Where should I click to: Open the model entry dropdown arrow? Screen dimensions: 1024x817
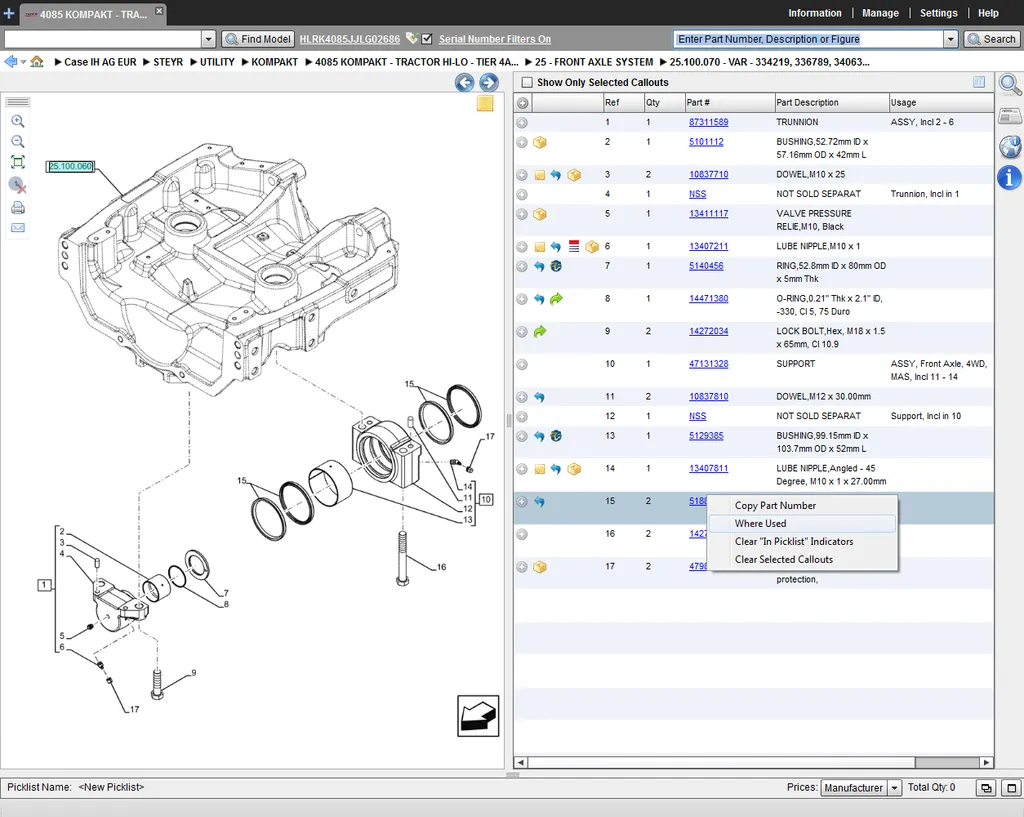pos(208,39)
